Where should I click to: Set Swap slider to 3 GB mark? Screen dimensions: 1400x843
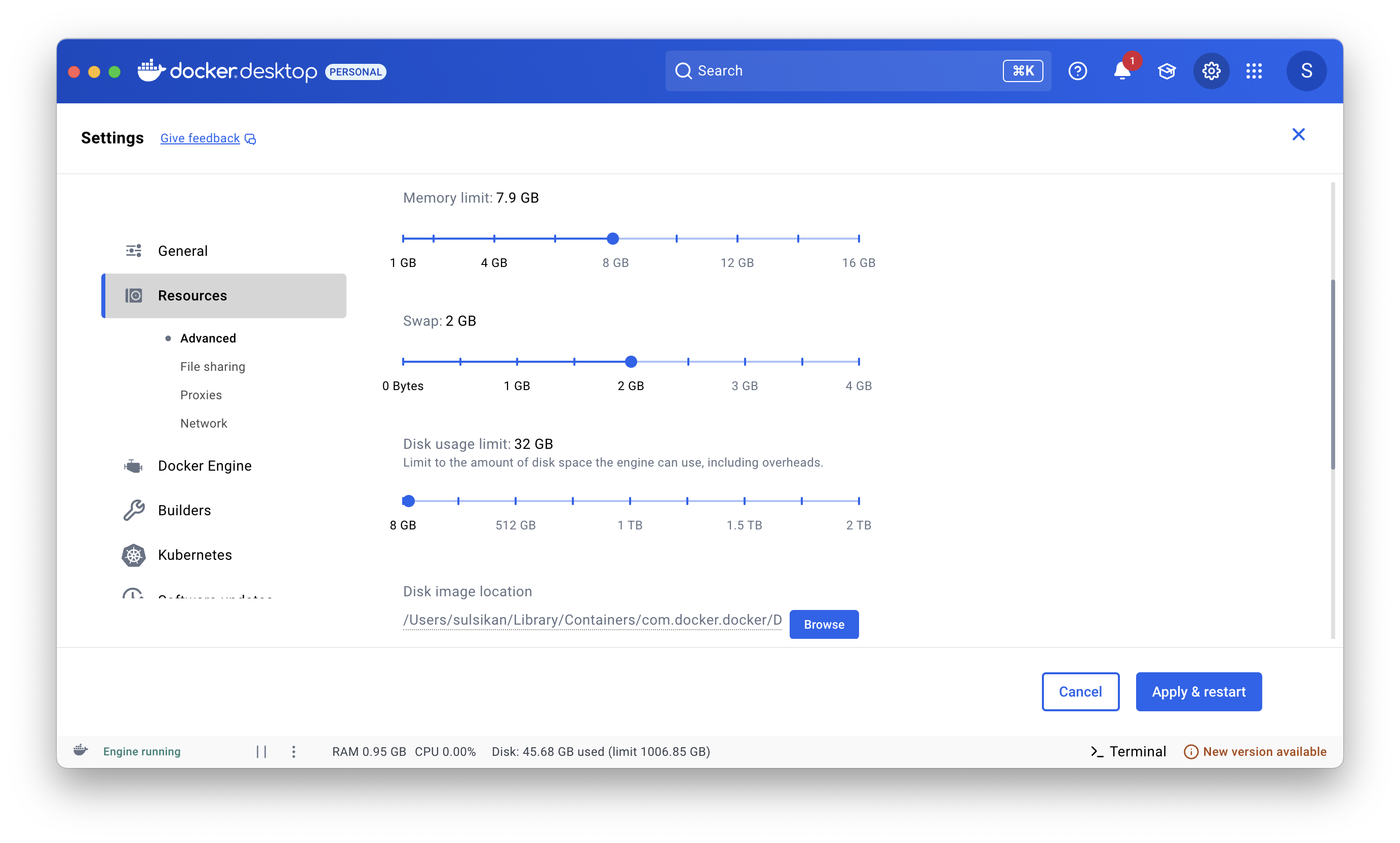tap(745, 361)
